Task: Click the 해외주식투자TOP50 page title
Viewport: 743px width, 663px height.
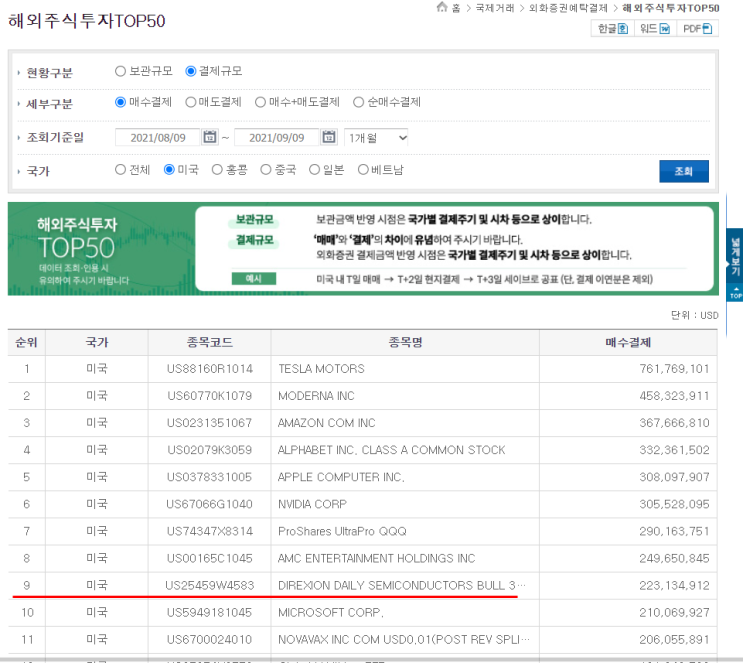Action: pyautogui.click(x=87, y=21)
